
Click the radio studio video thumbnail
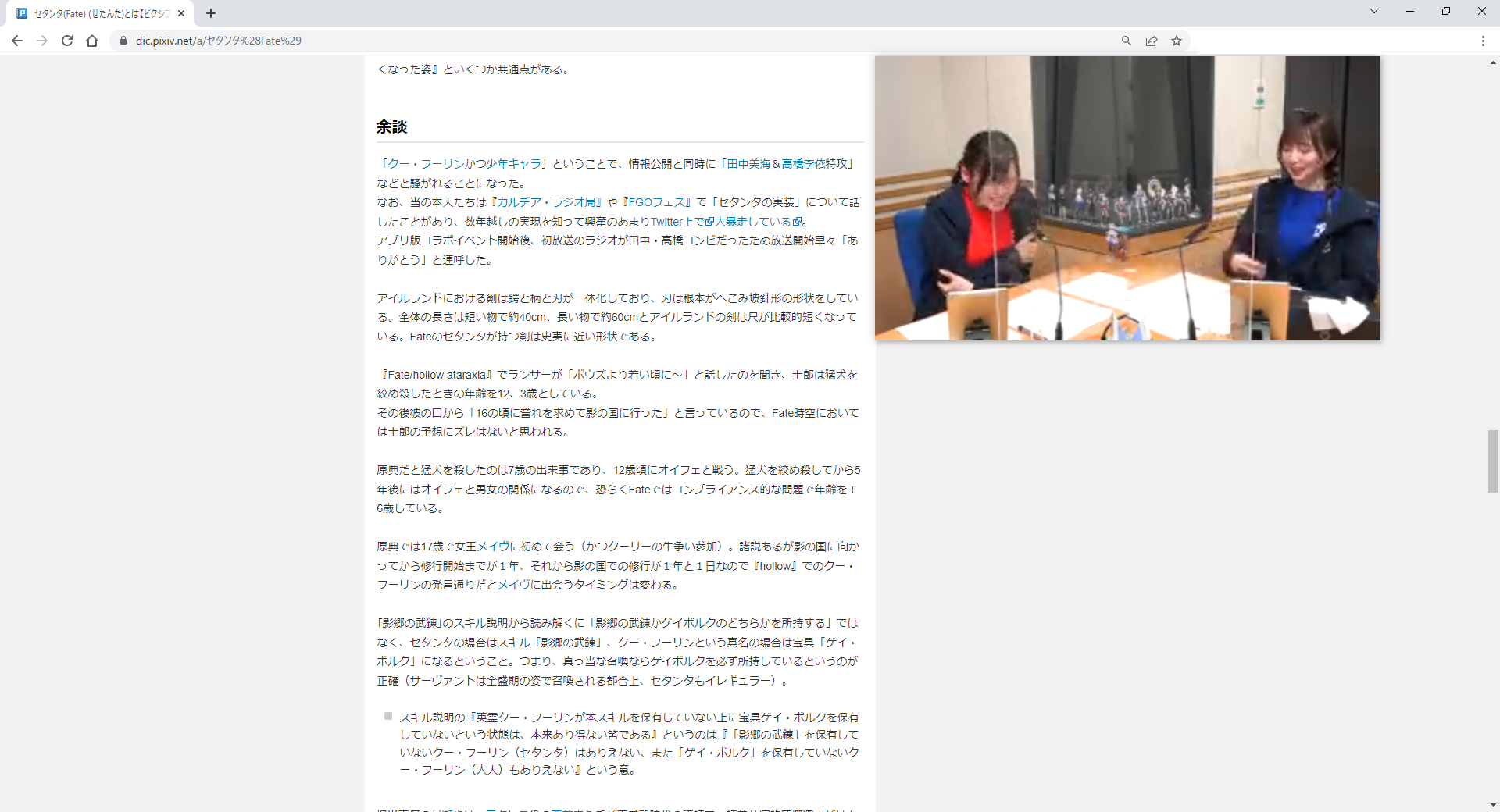click(x=1127, y=198)
